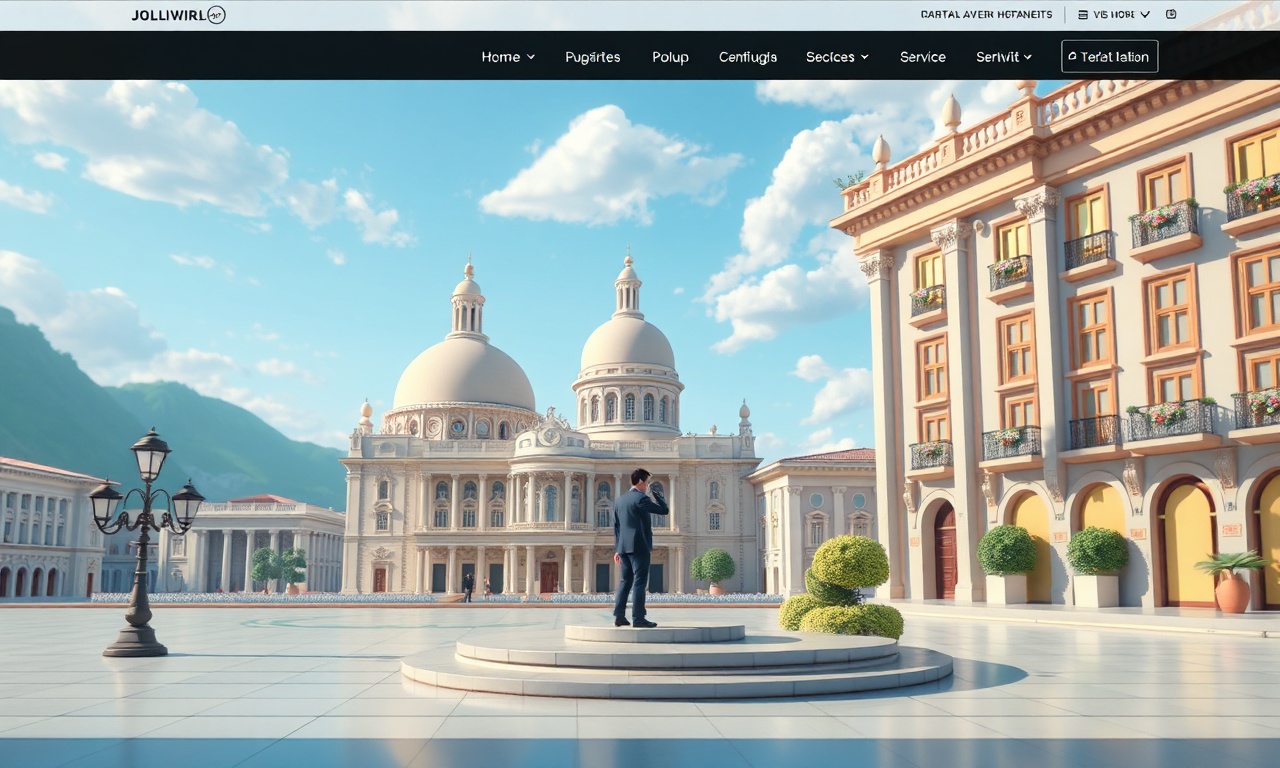
Task: Click the Terat lation outlined button
Action: pos(1109,56)
